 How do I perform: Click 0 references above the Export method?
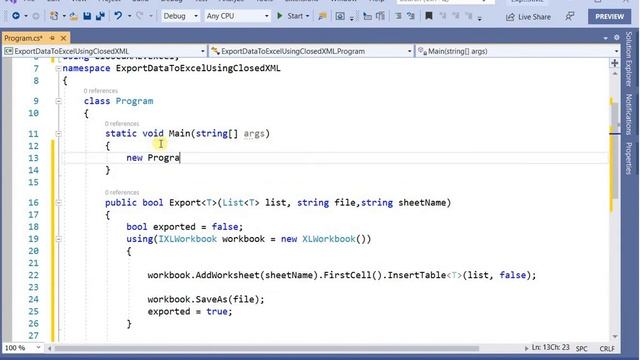pos(122,192)
